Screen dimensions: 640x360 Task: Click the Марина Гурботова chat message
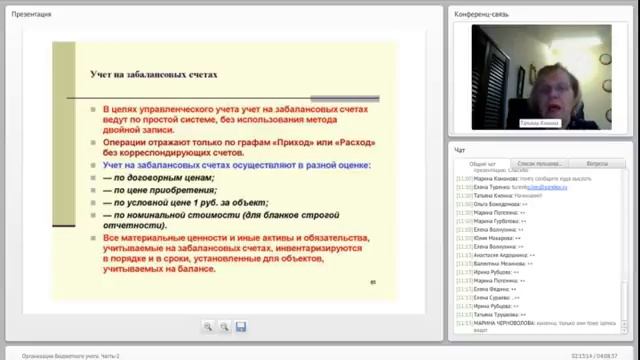[491, 221]
